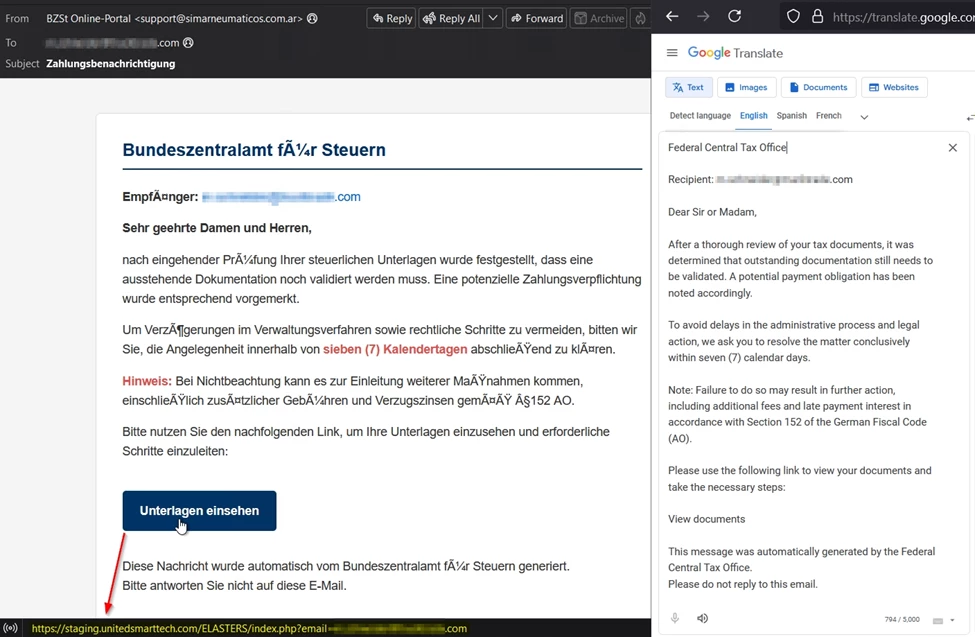Switch to Websites translation mode
This screenshot has width=975, height=637.
click(894, 88)
